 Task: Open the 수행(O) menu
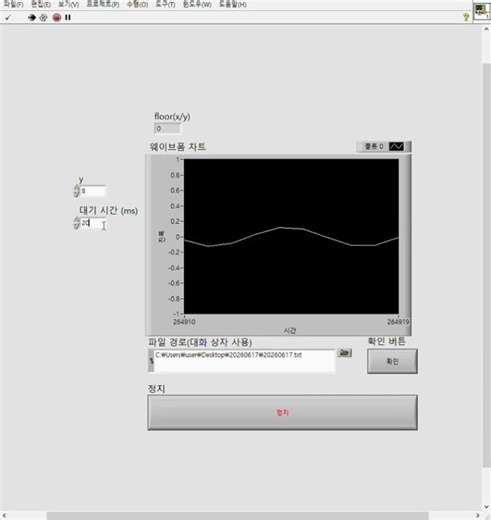(137, 4)
